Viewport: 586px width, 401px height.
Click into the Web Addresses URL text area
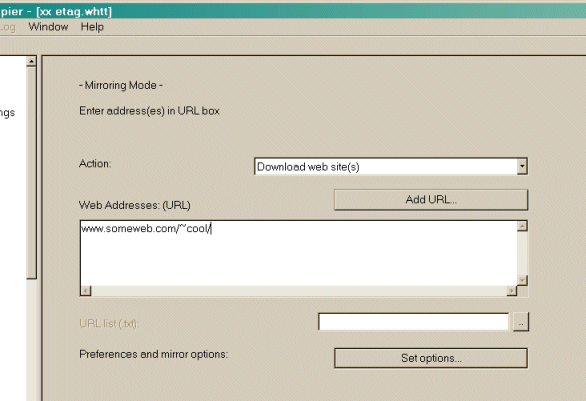point(298,253)
